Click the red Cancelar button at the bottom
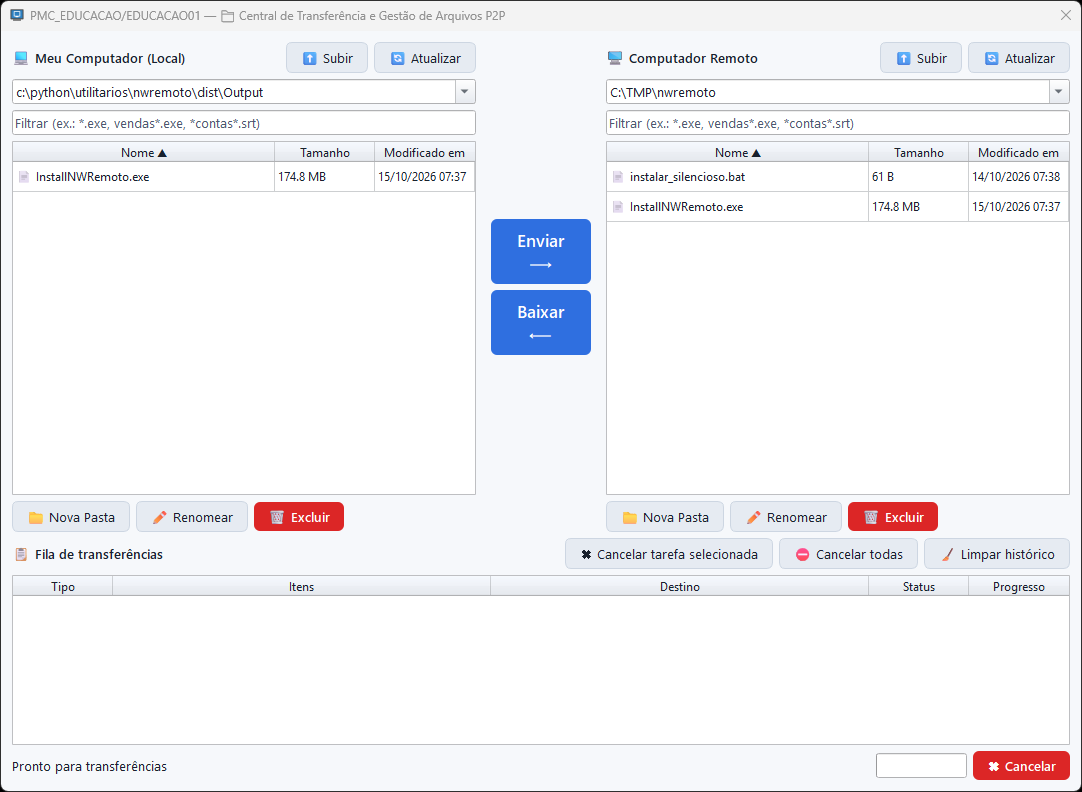This screenshot has width=1082, height=792. click(x=1021, y=766)
